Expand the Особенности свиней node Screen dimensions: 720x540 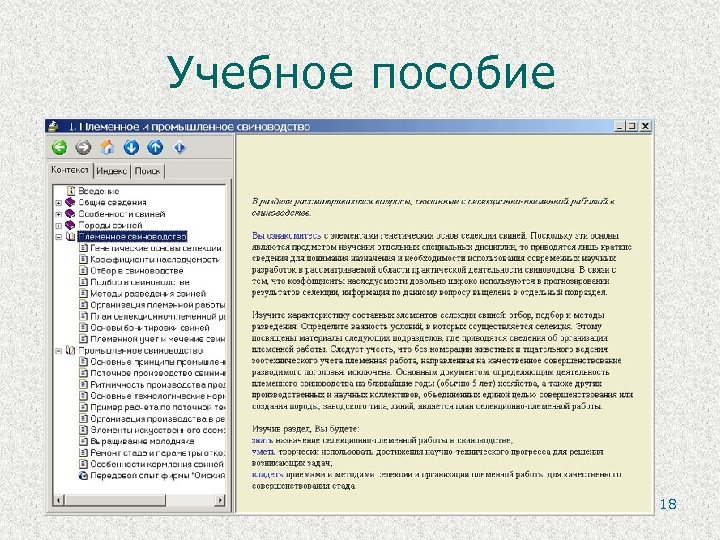tap(59, 214)
